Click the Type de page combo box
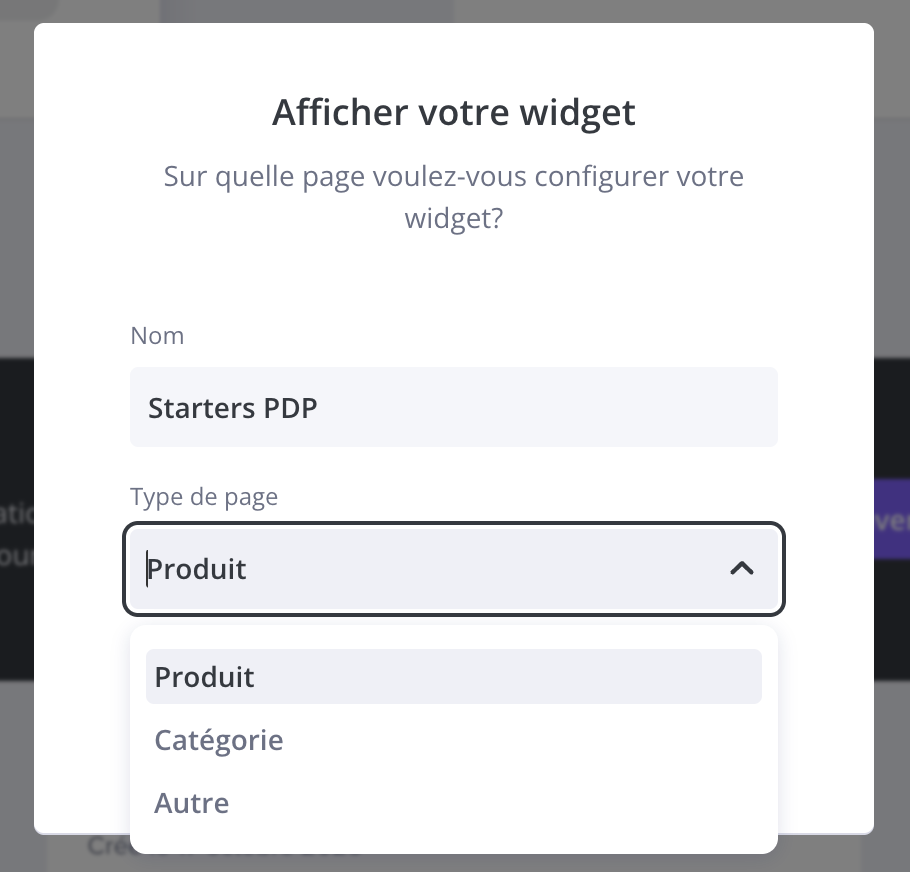This screenshot has height=872, width=910. click(x=453, y=569)
